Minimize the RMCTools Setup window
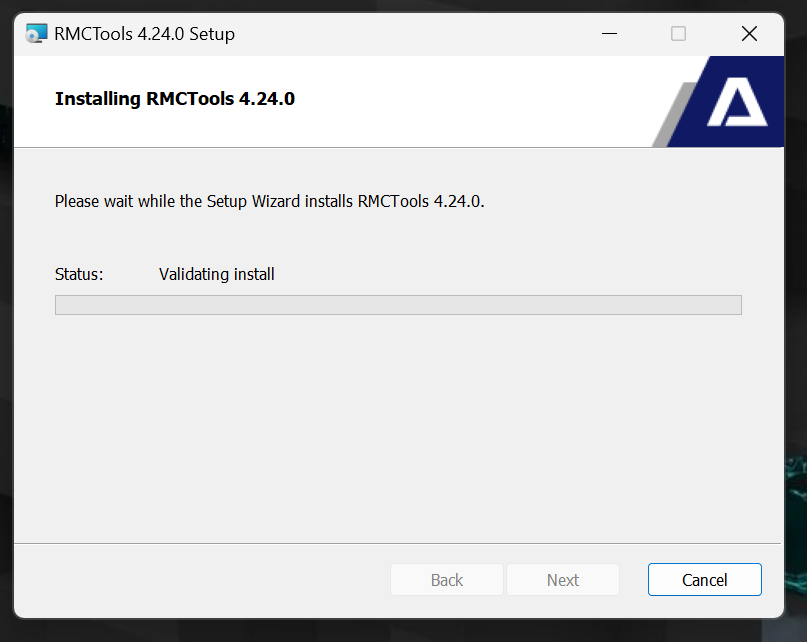Viewport: 807px width, 642px height. [609, 33]
